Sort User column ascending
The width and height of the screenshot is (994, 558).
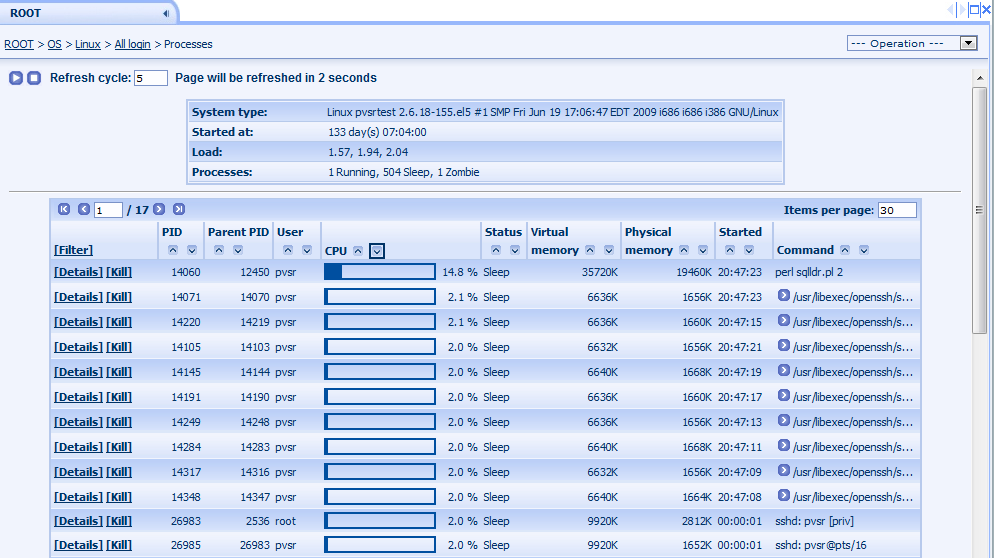pos(288,250)
